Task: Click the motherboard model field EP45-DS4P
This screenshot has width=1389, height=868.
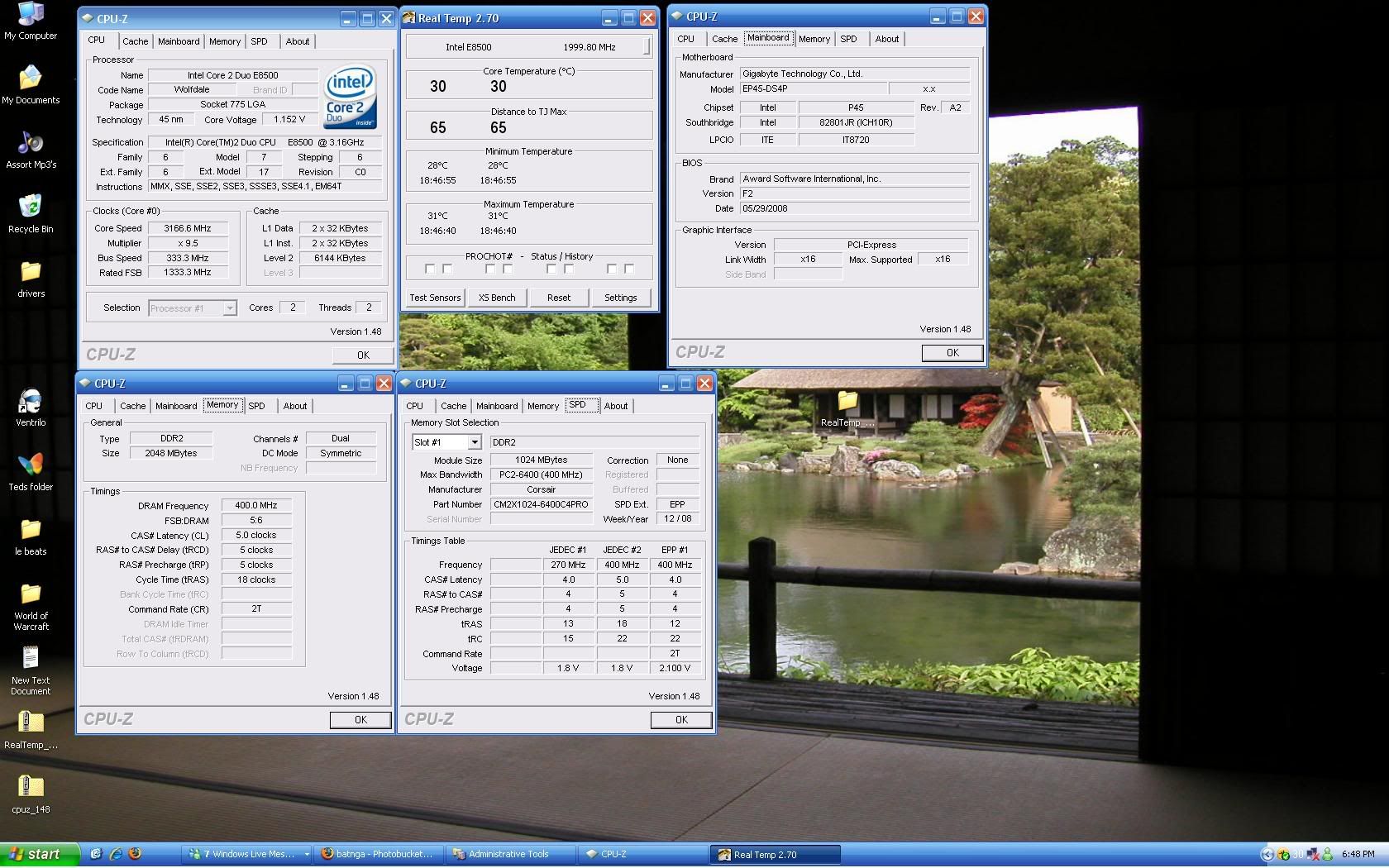Action: point(813,88)
